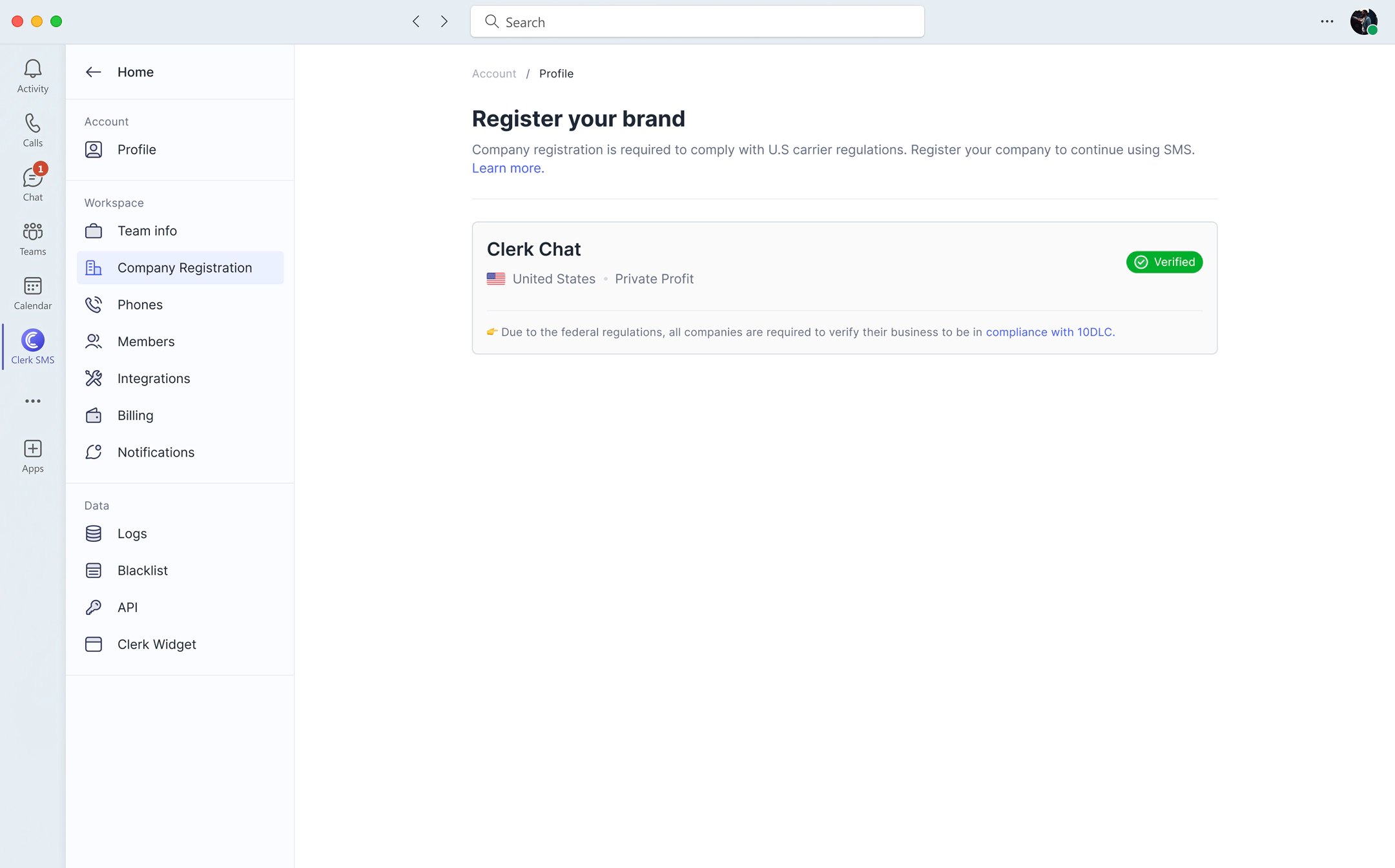Image resolution: width=1395 pixels, height=868 pixels.
Task: Click the Clerk Widget window icon
Action: [94, 644]
